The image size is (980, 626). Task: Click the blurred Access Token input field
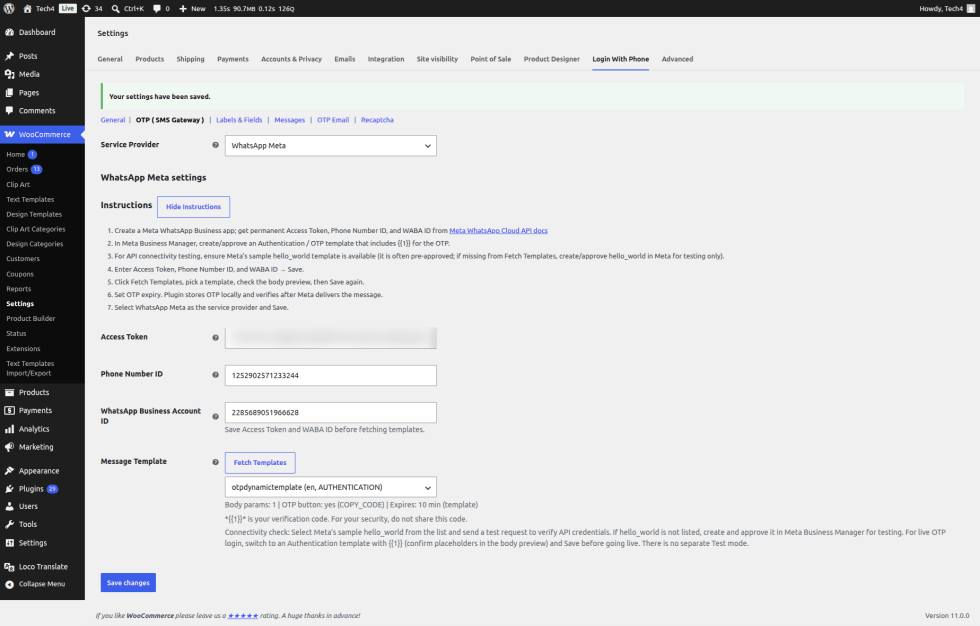point(331,337)
